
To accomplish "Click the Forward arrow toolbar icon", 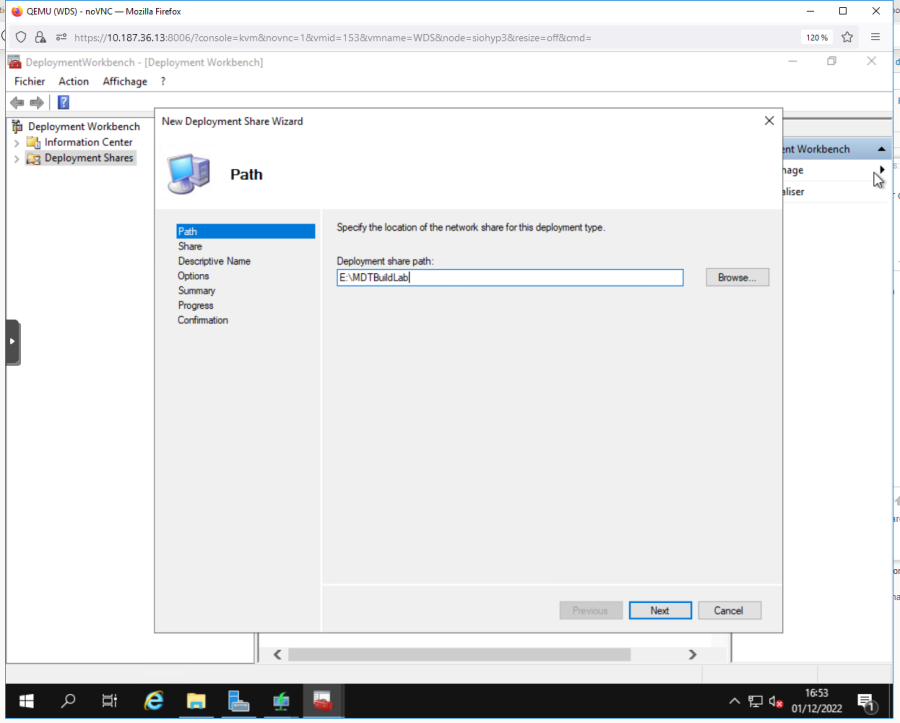I will click(37, 103).
